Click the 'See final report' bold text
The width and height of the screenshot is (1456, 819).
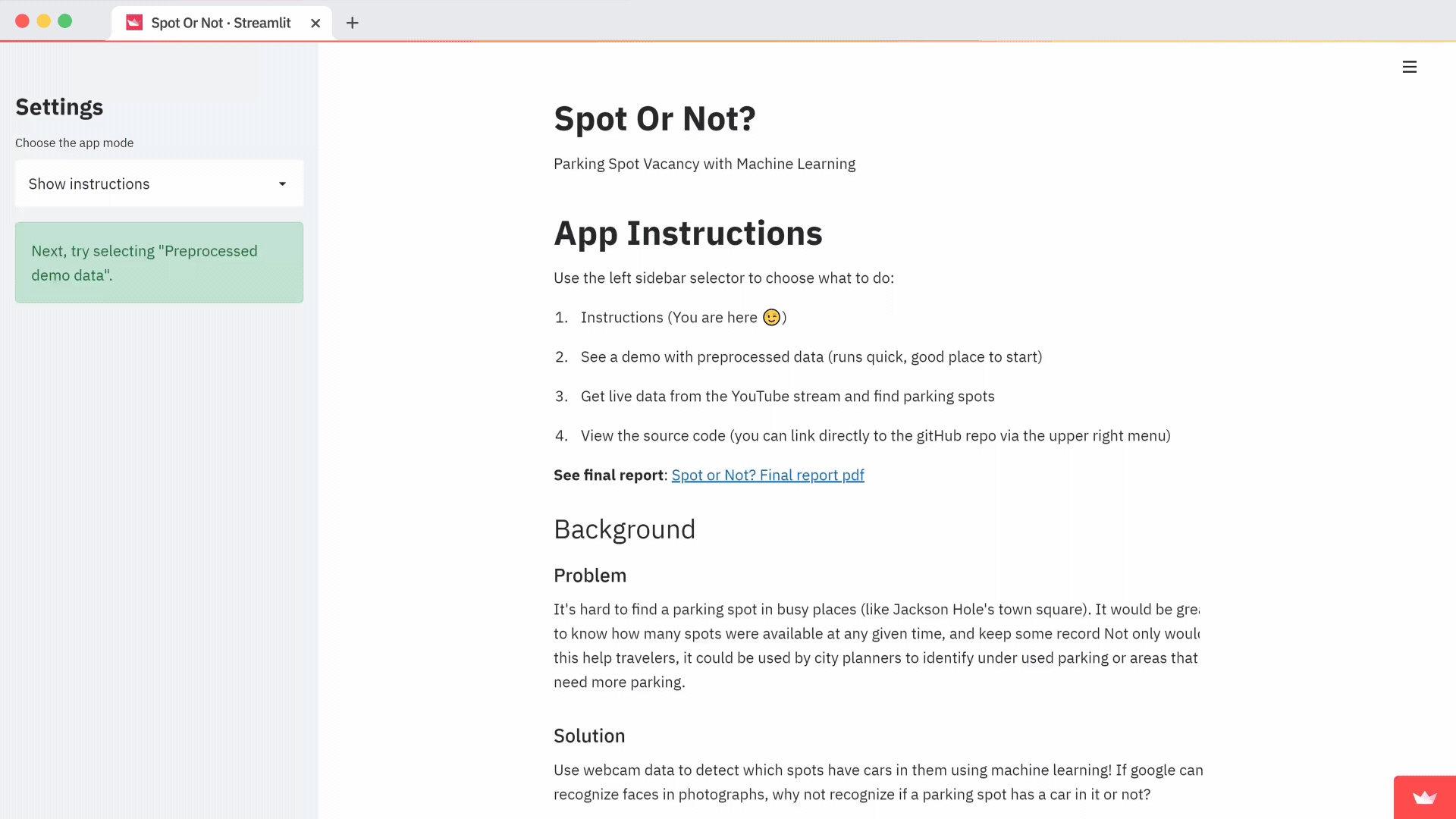[x=607, y=475]
